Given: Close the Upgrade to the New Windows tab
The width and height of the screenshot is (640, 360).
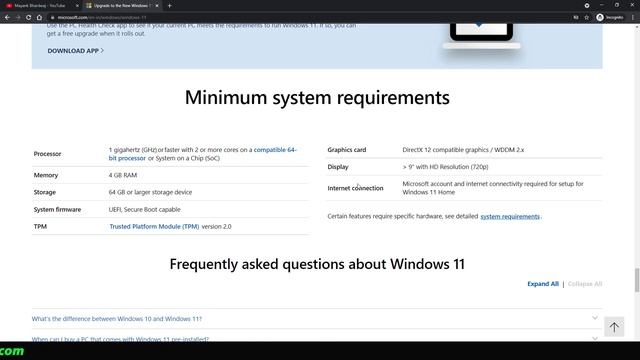Looking at the screenshot, I should [157, 6].
